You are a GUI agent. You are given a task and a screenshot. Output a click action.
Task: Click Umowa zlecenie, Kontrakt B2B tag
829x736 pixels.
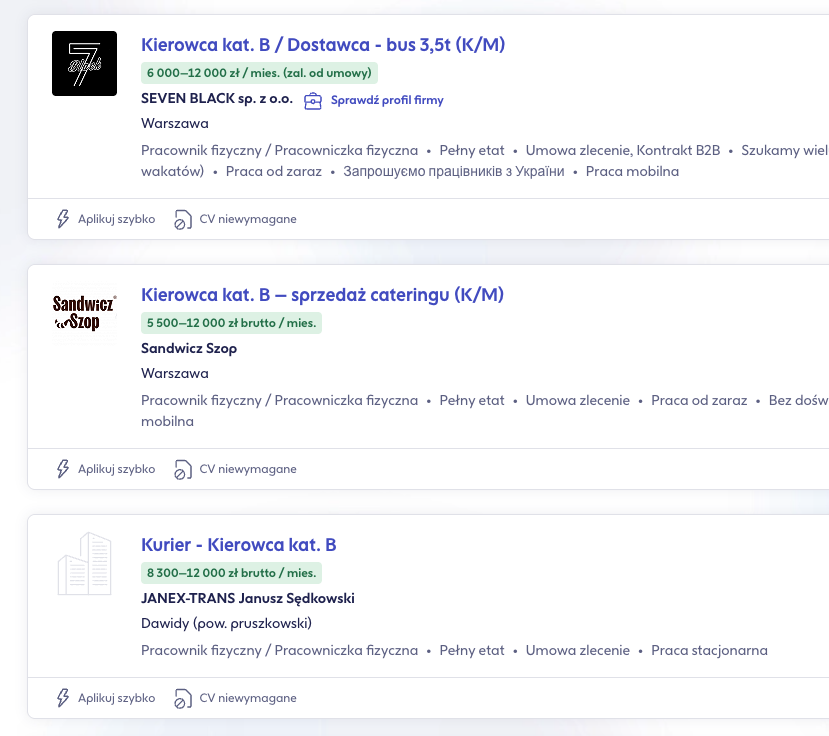[623, 151]
